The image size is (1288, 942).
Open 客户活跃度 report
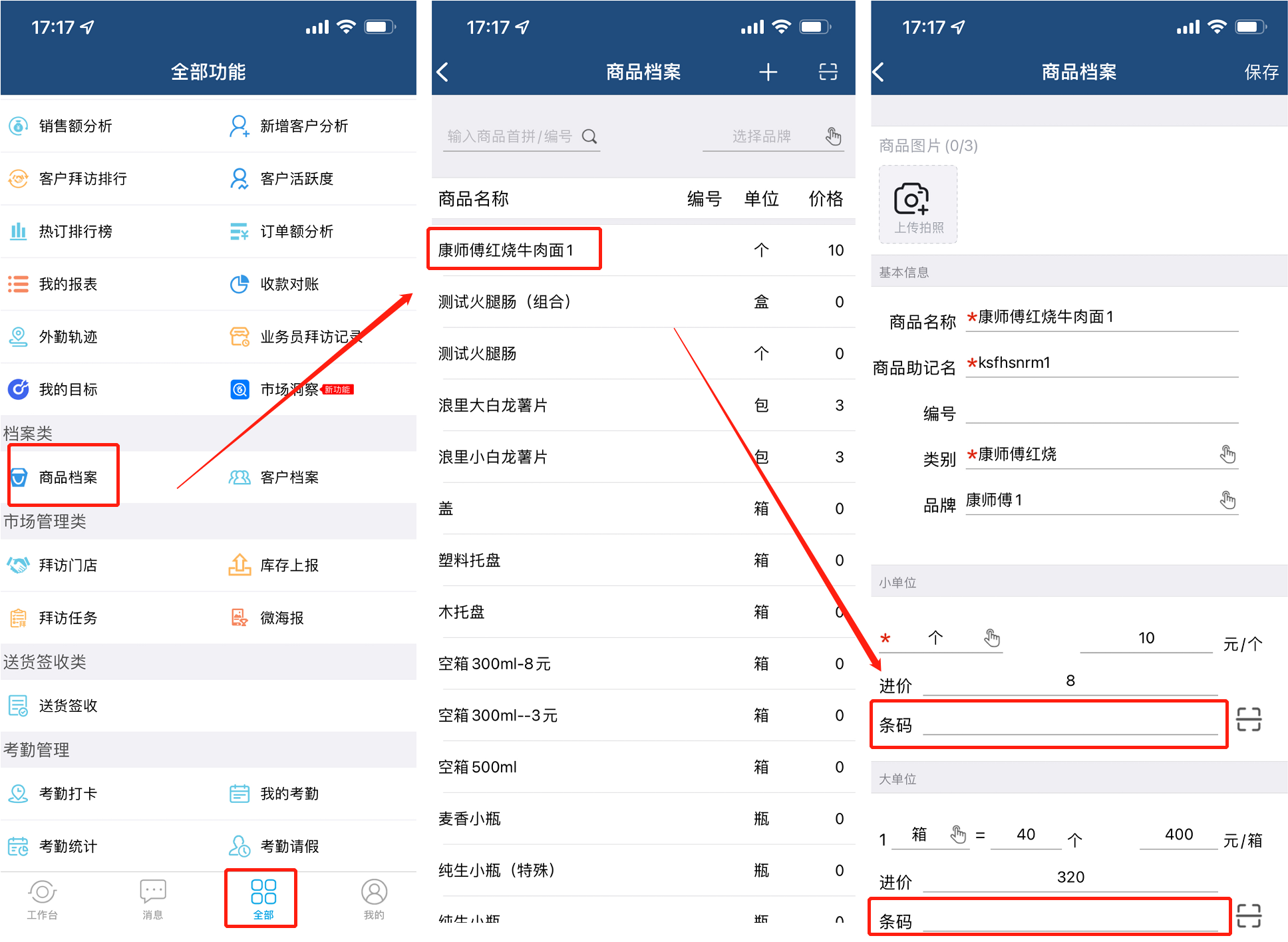tap(281, 178)
